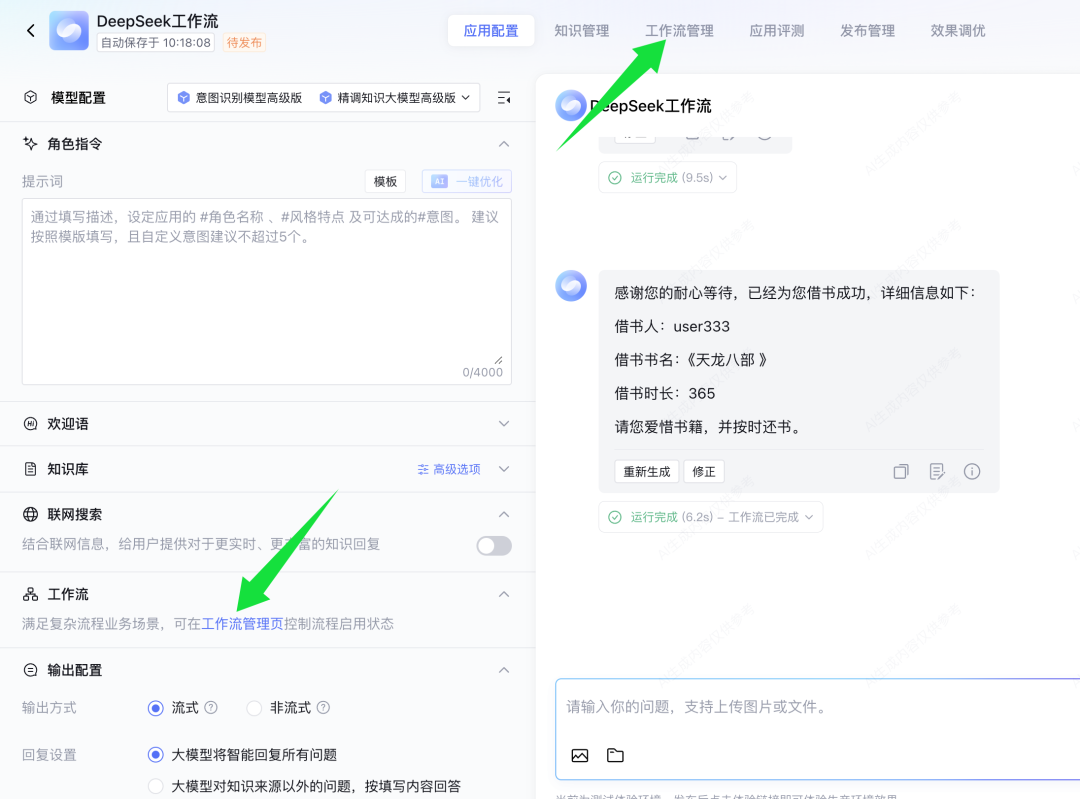The width and height of the screenshot is (1080, 799).
Task: Click the 角色指令 sparkle icon
Action: pos(30,143)
